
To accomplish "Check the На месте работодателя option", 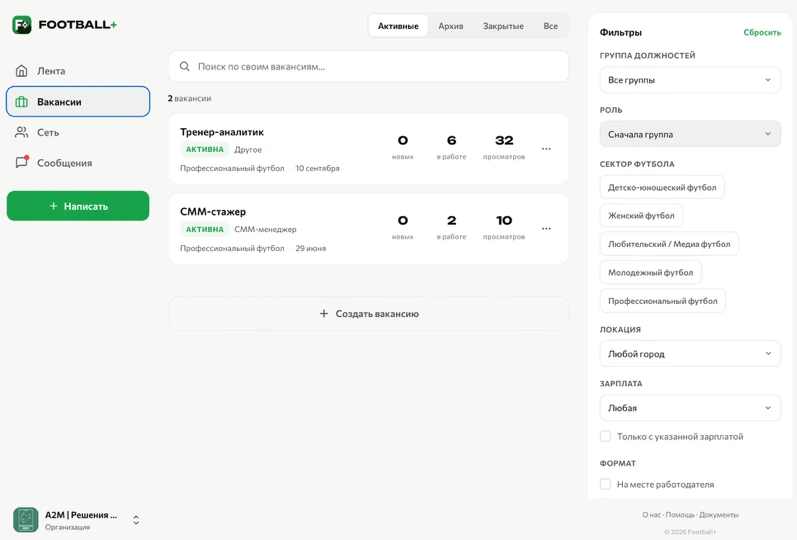I will pos(605,484).
